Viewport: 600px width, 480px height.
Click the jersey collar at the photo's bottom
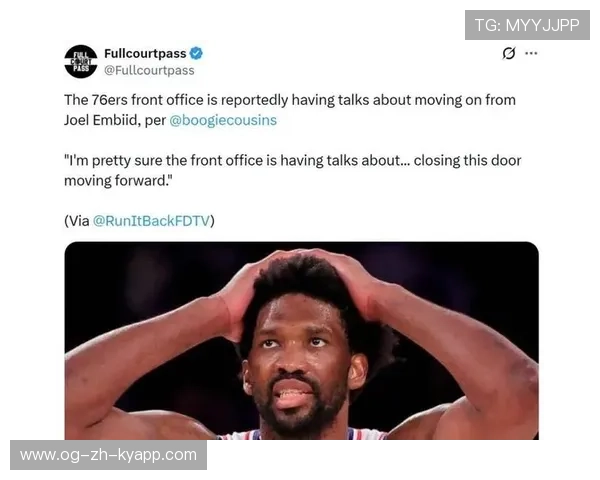point(302,435)
